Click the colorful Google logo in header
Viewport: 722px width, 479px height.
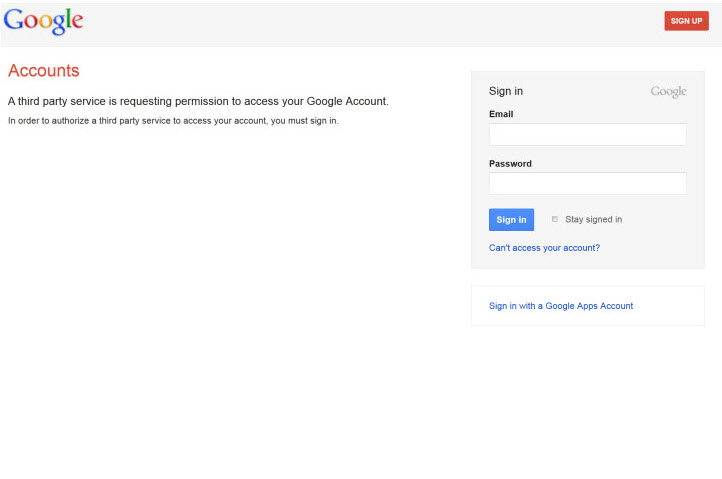point(43,21)
